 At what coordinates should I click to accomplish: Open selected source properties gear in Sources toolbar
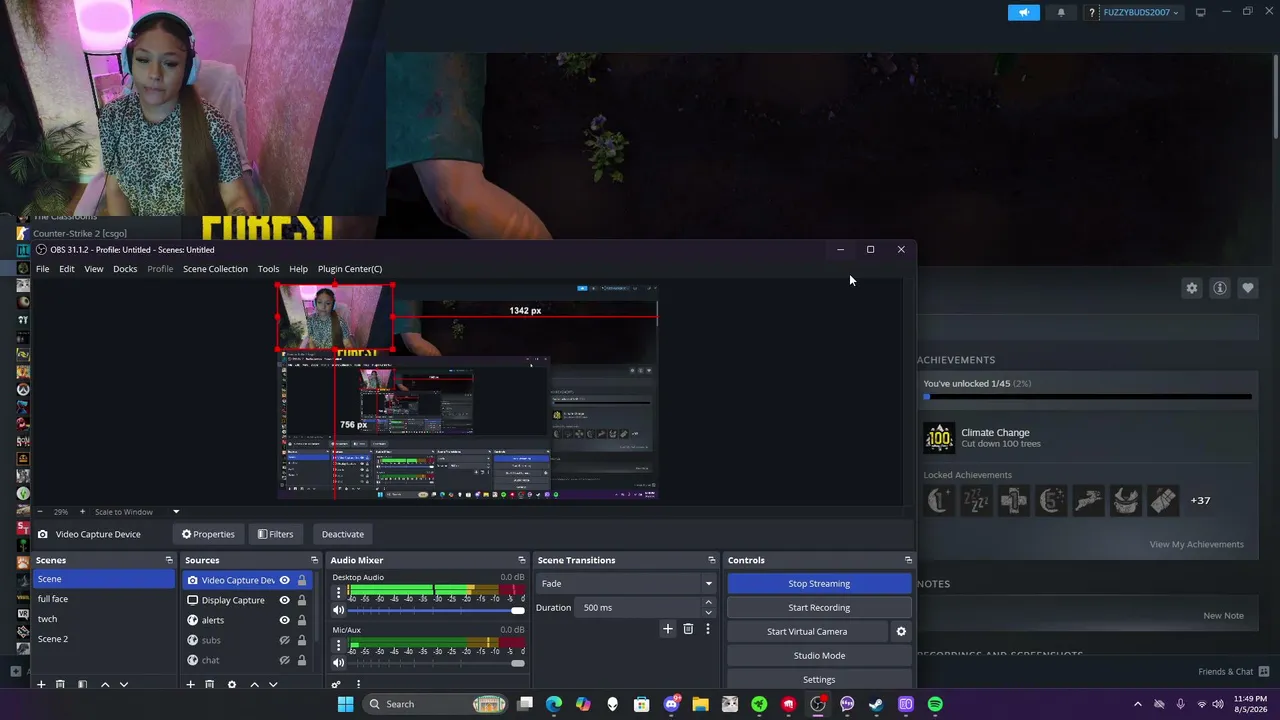click(x=232, y=685)
